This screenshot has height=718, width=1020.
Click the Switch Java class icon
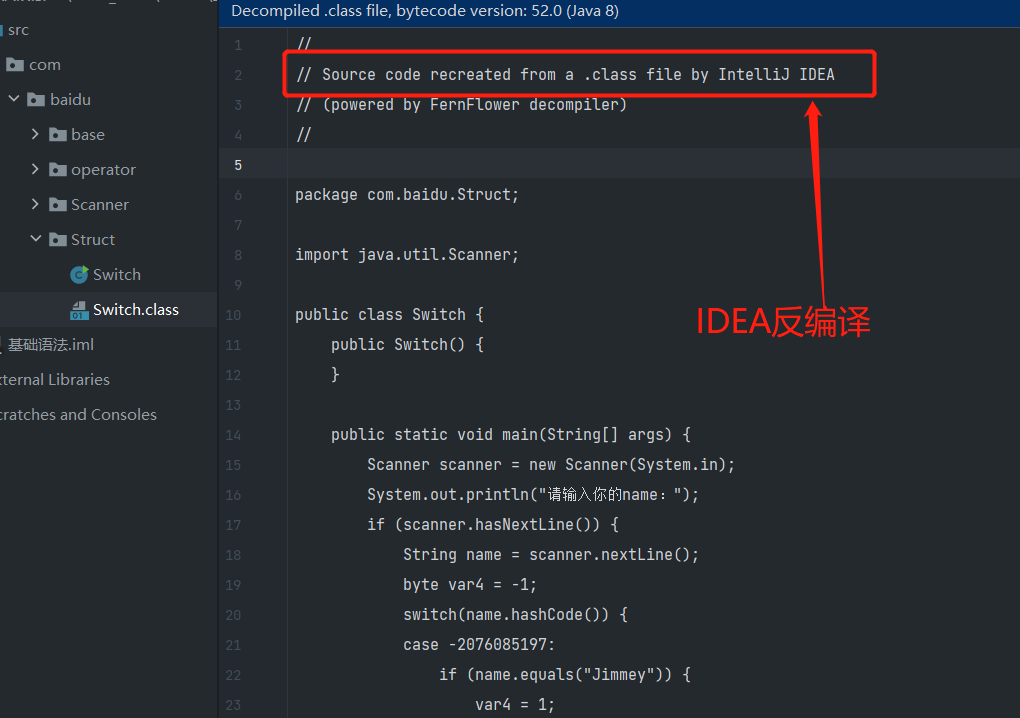[79, 274]
